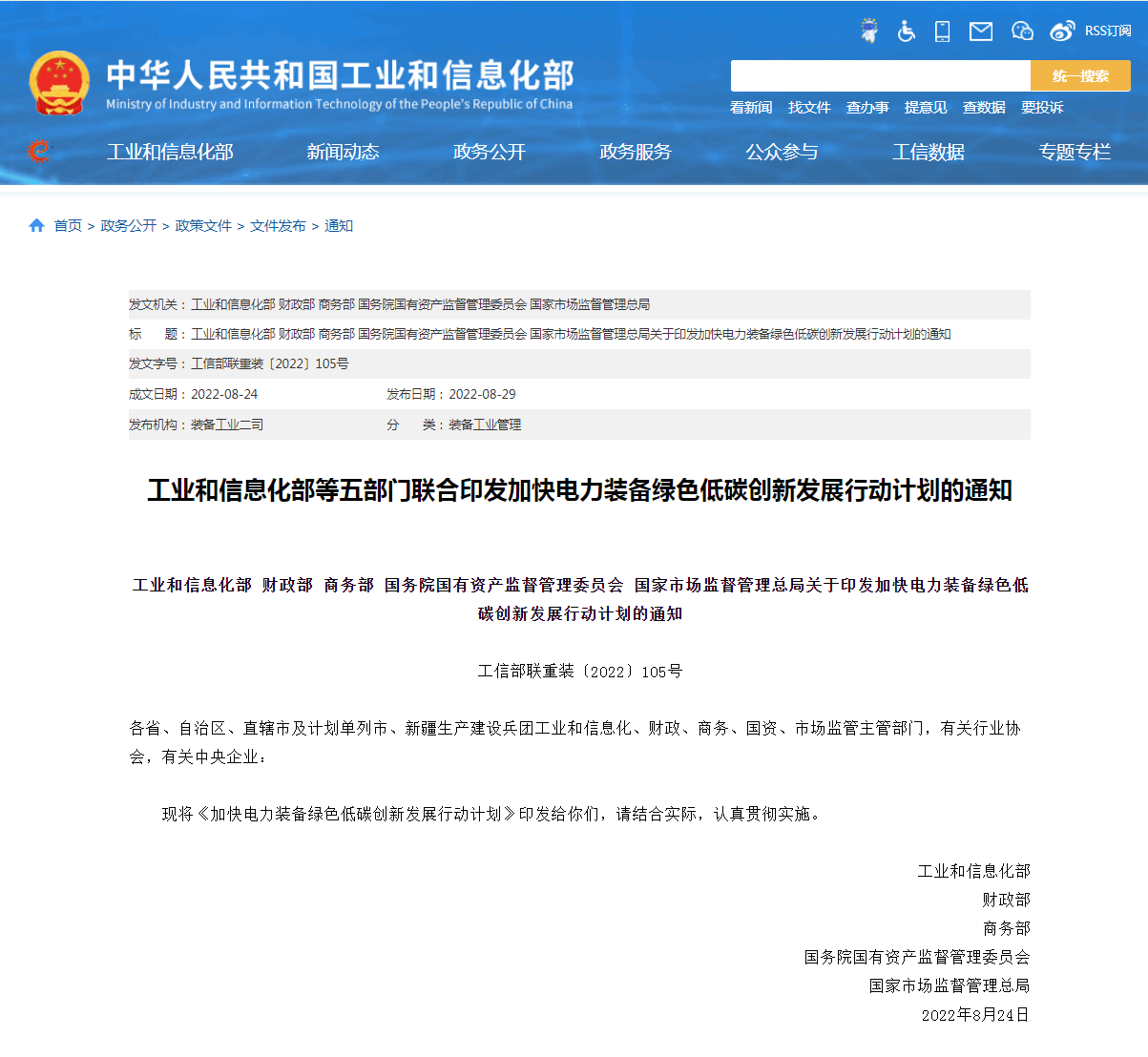Open the 公众参与 nav menu
Viewport: 1148px width, 1057px height.
click(x=782, y=152)
